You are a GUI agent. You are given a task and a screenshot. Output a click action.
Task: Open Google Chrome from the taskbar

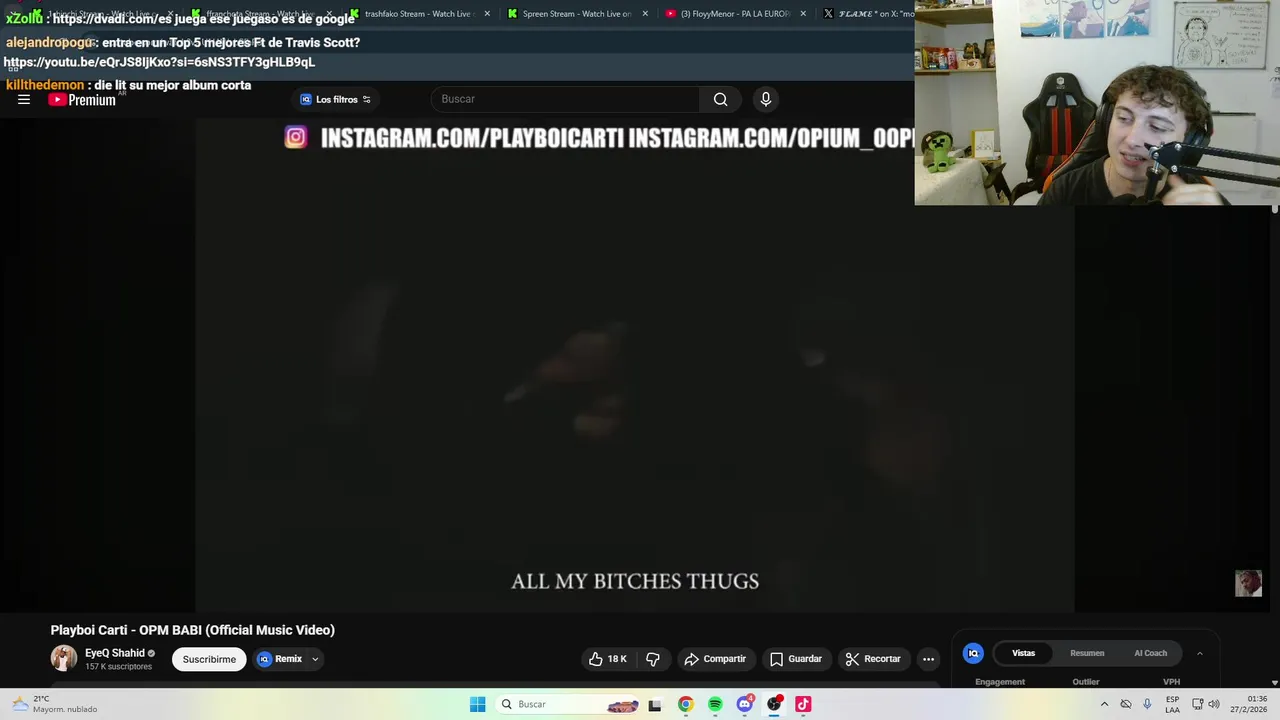click(685, 704)
